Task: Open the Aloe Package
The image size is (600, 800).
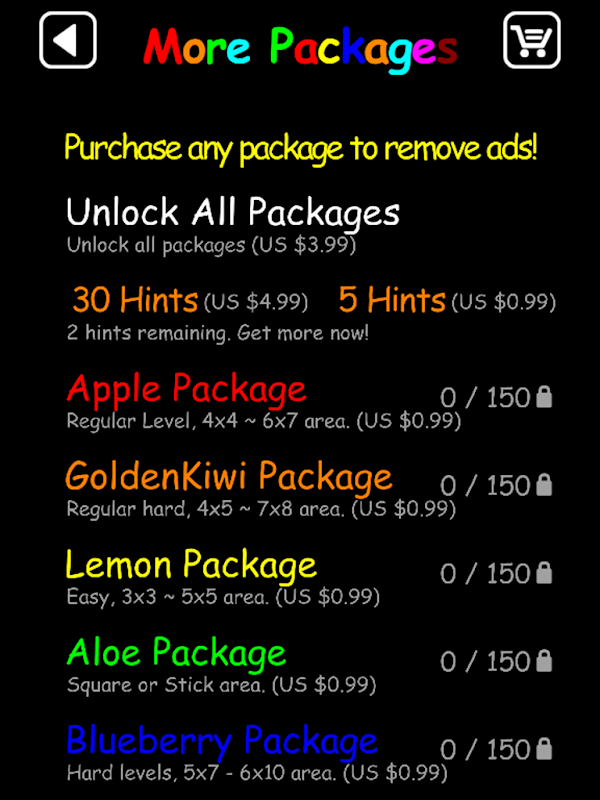Action: (x=177, y=654)
